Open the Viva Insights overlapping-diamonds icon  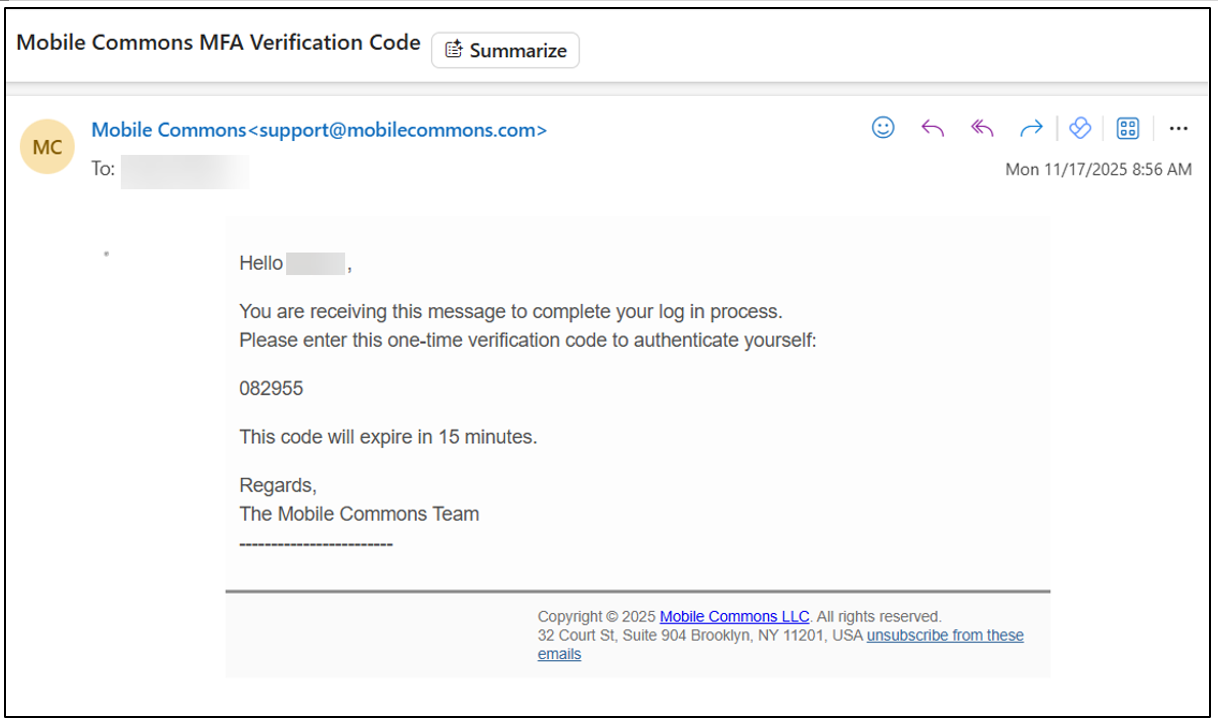[1079, 128]
